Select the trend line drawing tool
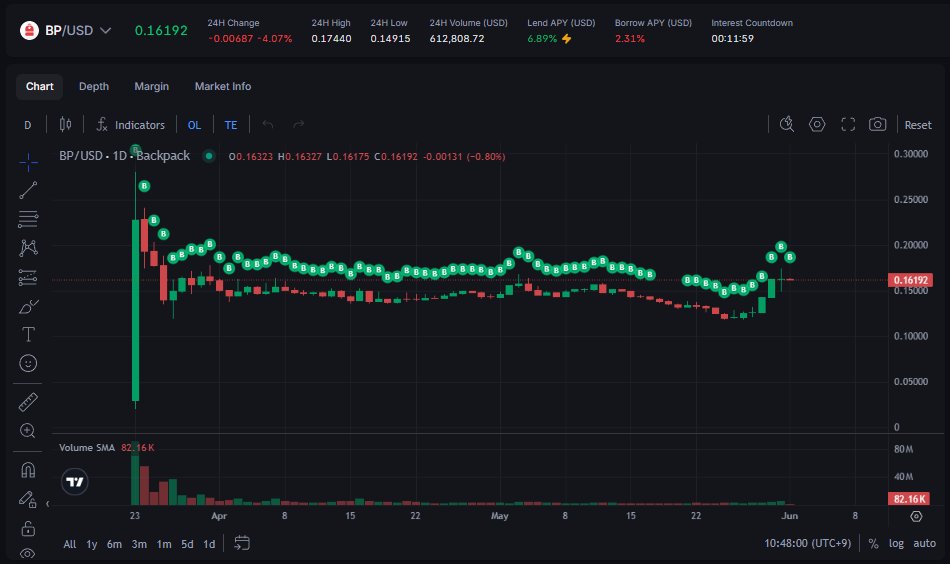 coord(28,190)
